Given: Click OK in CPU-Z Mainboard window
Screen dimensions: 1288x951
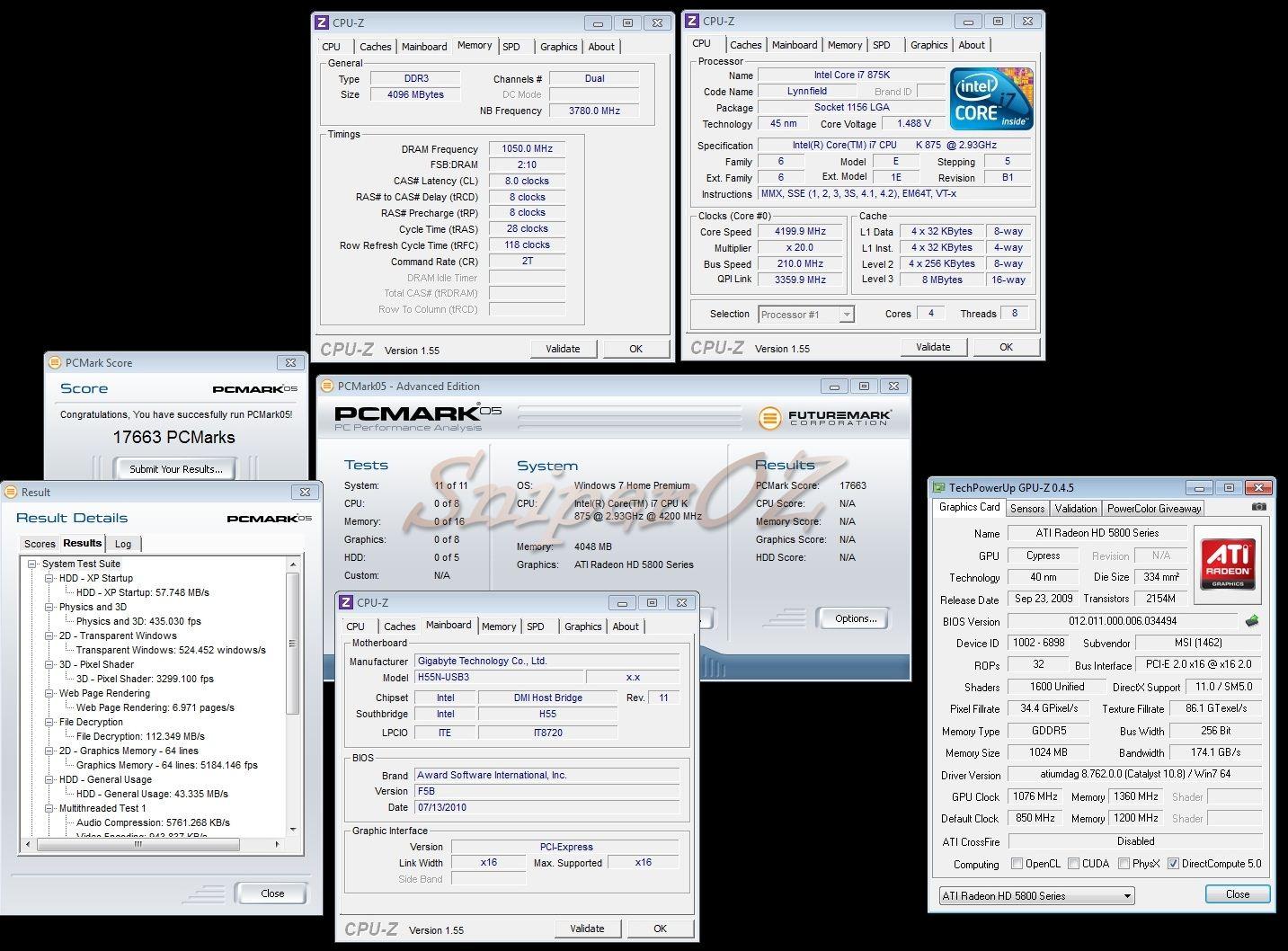Looking at the screenshot, I should pos(660,929).
